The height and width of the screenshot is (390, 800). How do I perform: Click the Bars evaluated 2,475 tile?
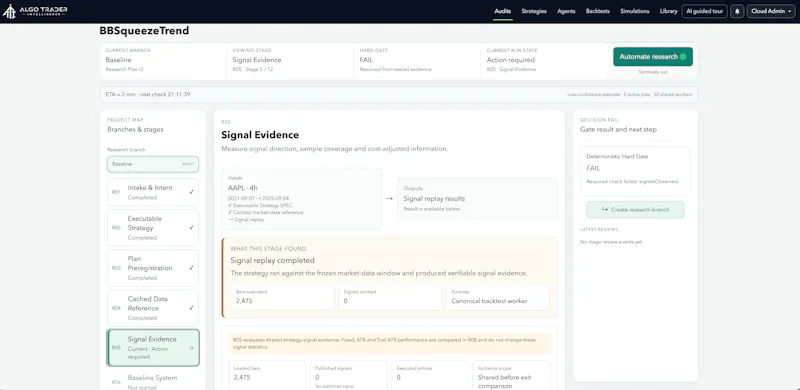282,298
